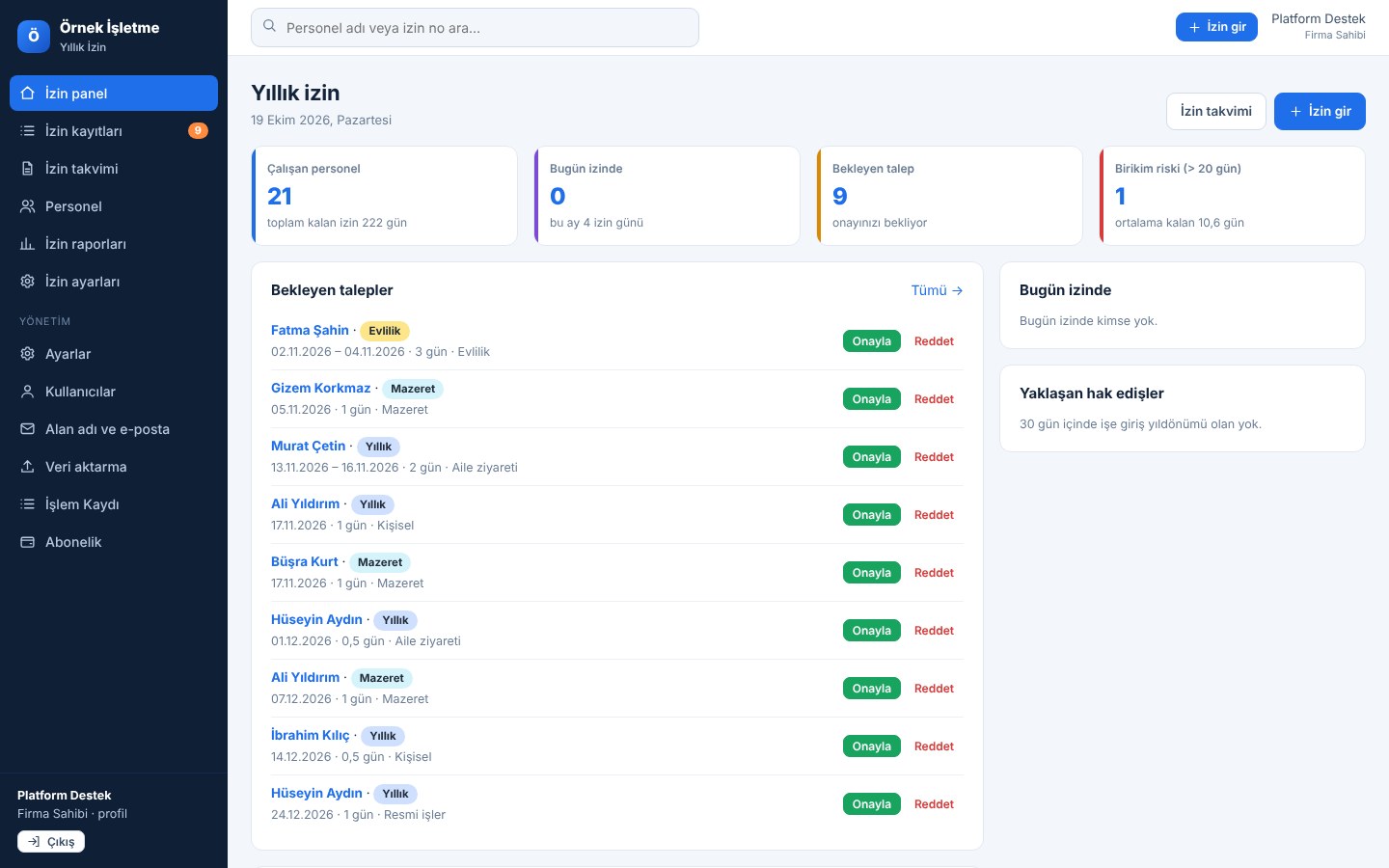
Task: Click the card icon beside Abonelik
Action: pos(28,542)
